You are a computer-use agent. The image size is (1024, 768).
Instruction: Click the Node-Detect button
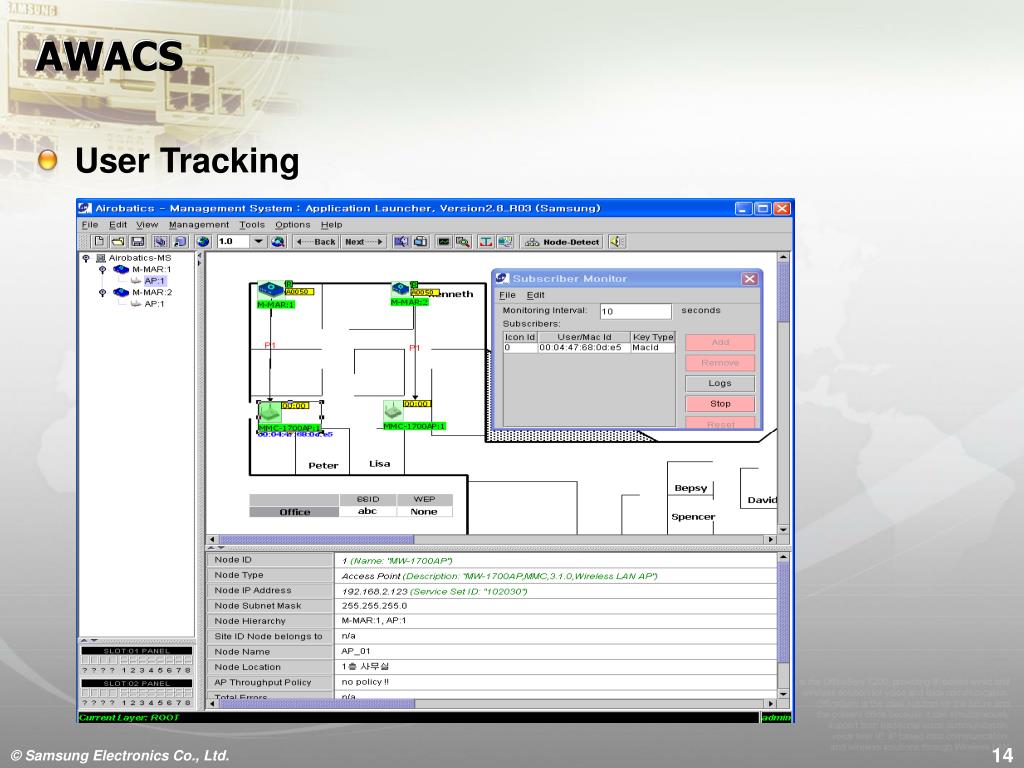point(562,242)
